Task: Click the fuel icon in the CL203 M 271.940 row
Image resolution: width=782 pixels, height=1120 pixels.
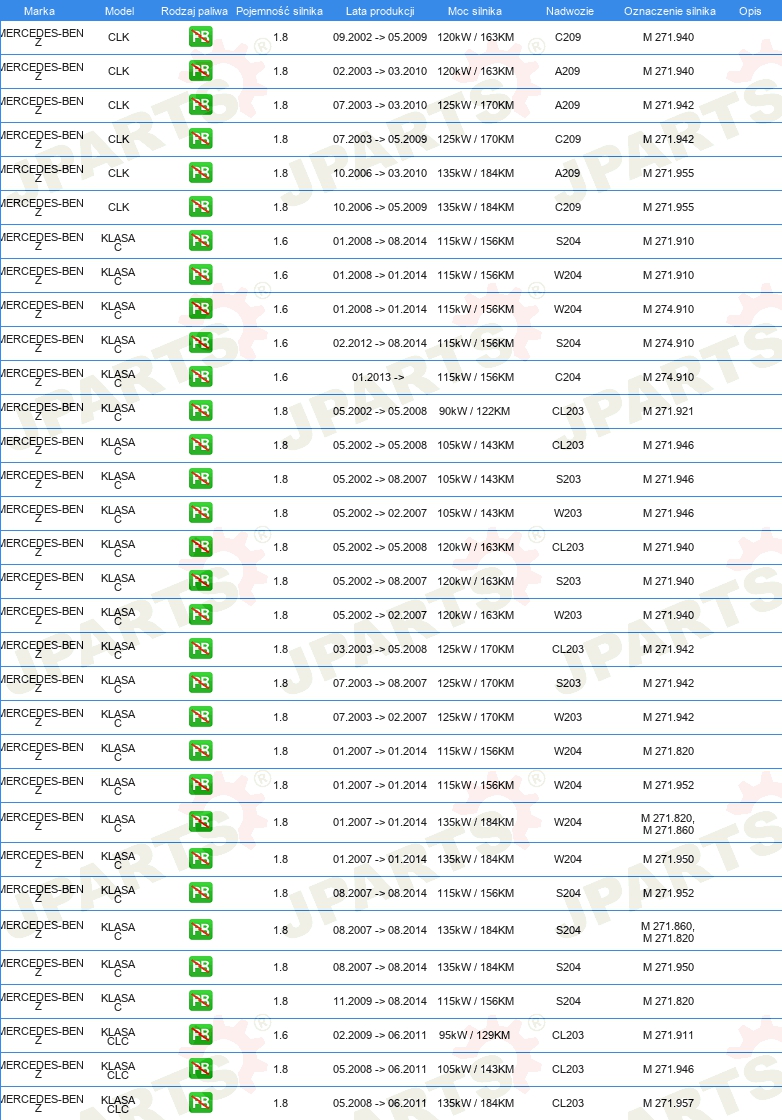Action: tap(201, 547)
